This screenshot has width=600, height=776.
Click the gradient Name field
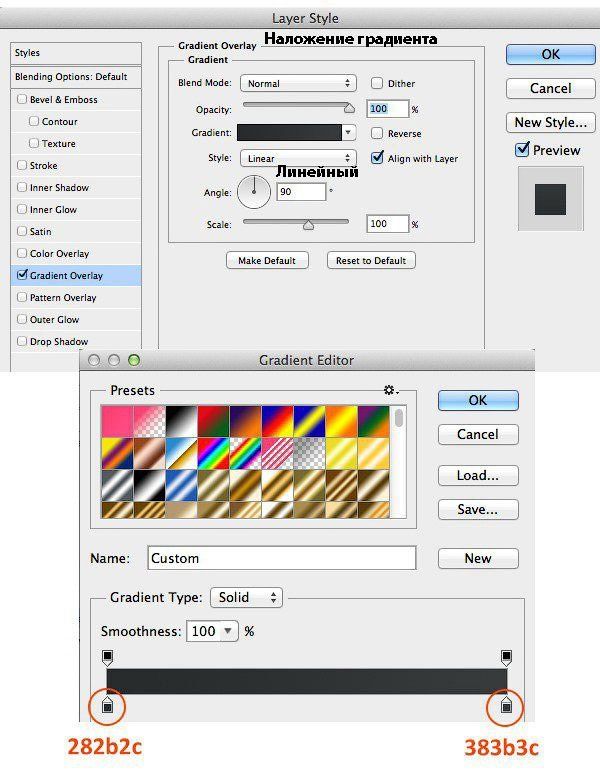(282, 558)
